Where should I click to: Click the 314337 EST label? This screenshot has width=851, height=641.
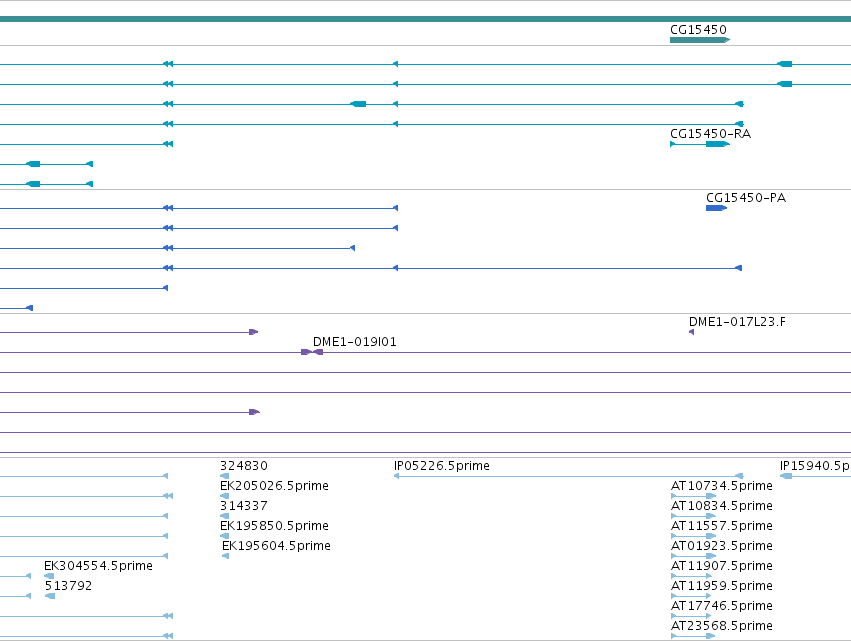point(244,506)
